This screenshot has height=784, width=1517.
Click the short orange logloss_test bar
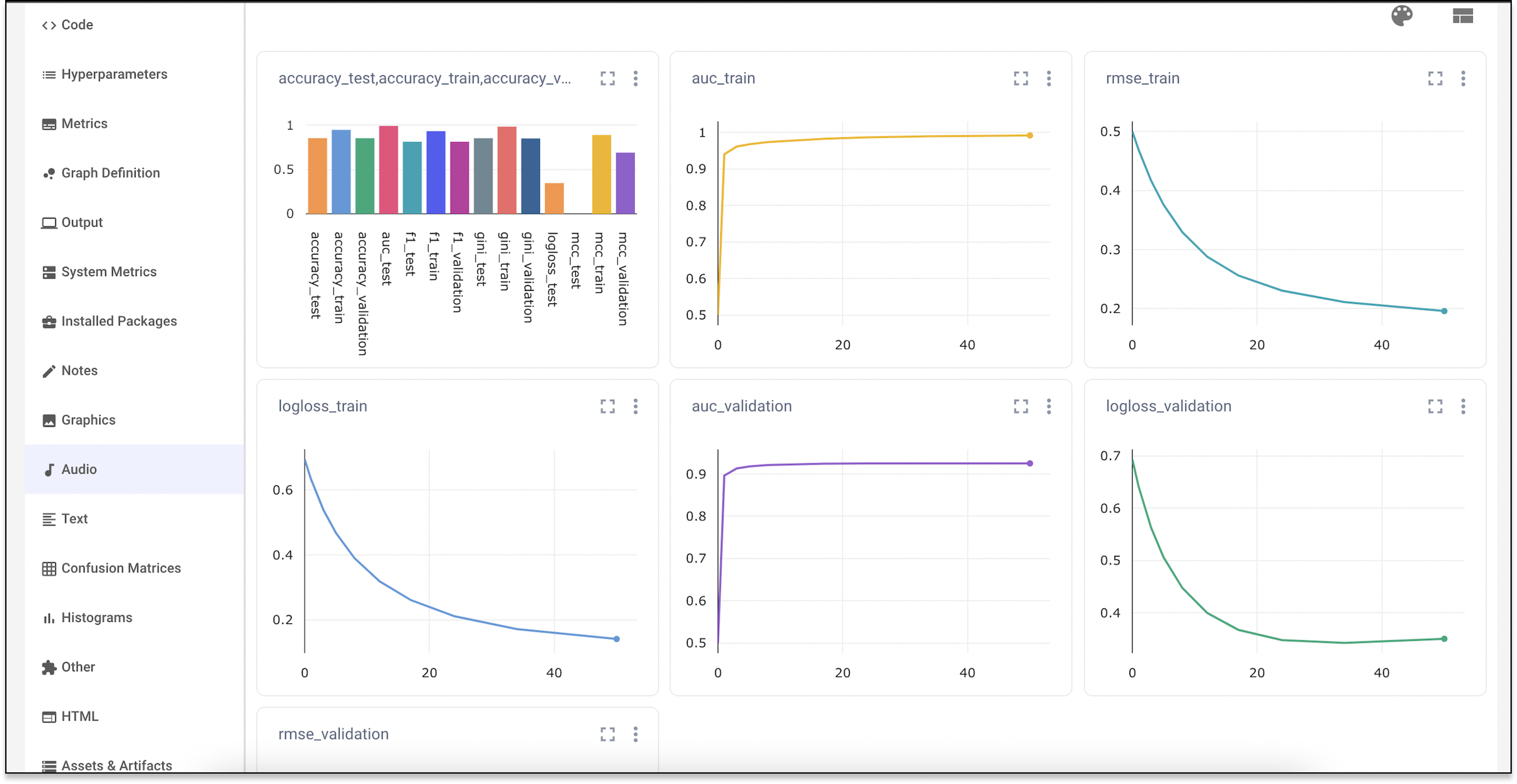554,198
